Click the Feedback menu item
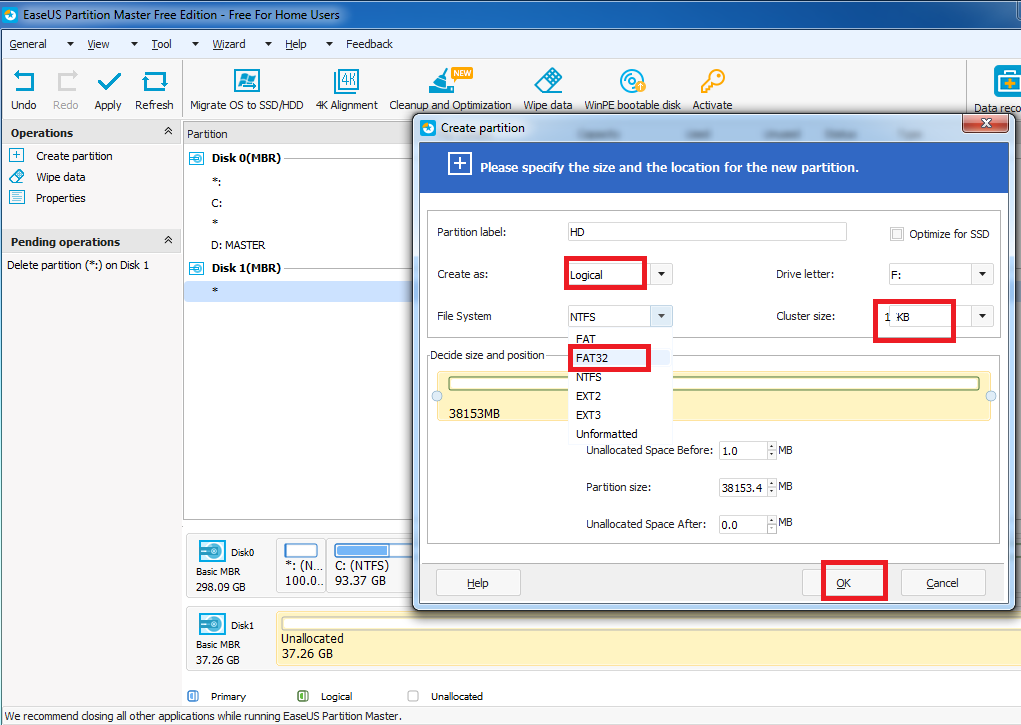Image resolution: width=1021 pixels, height=725 pixels. click(369, 44)
